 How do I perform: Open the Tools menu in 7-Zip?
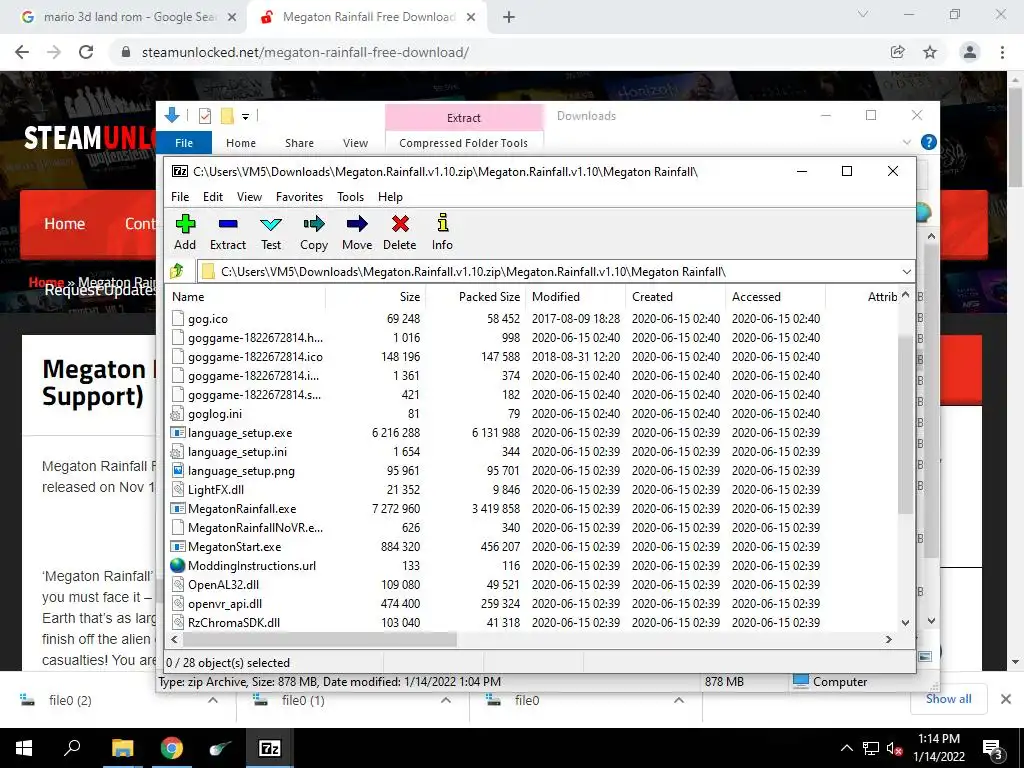350,197
